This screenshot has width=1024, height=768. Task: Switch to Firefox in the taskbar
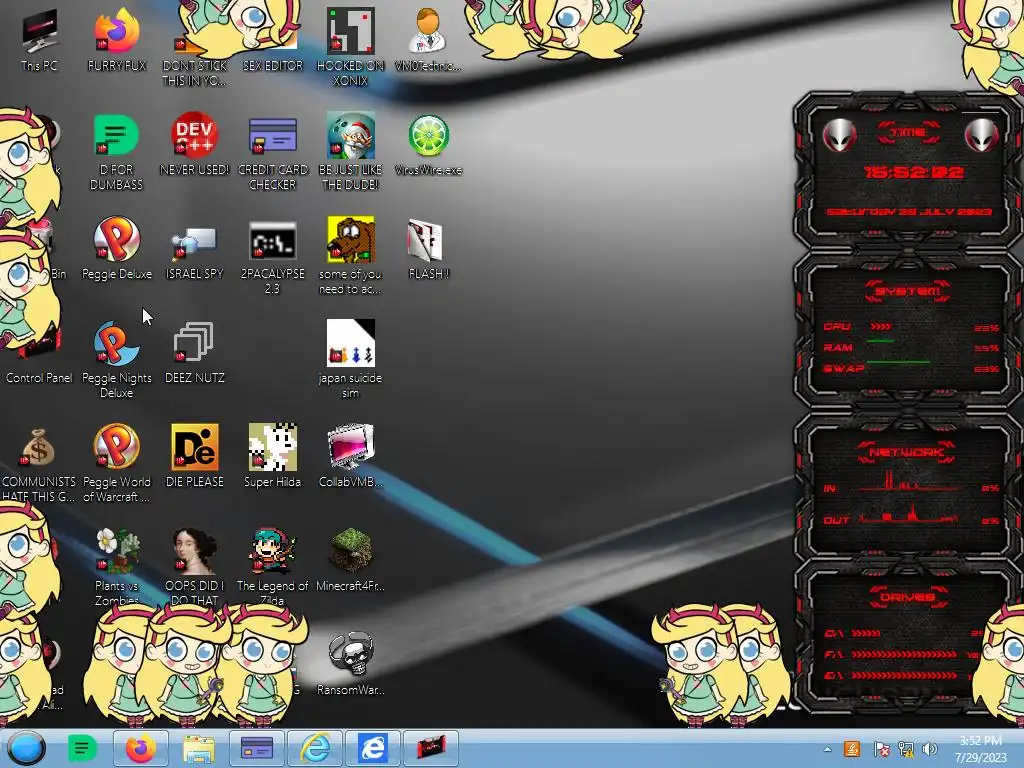click(140, 748)
